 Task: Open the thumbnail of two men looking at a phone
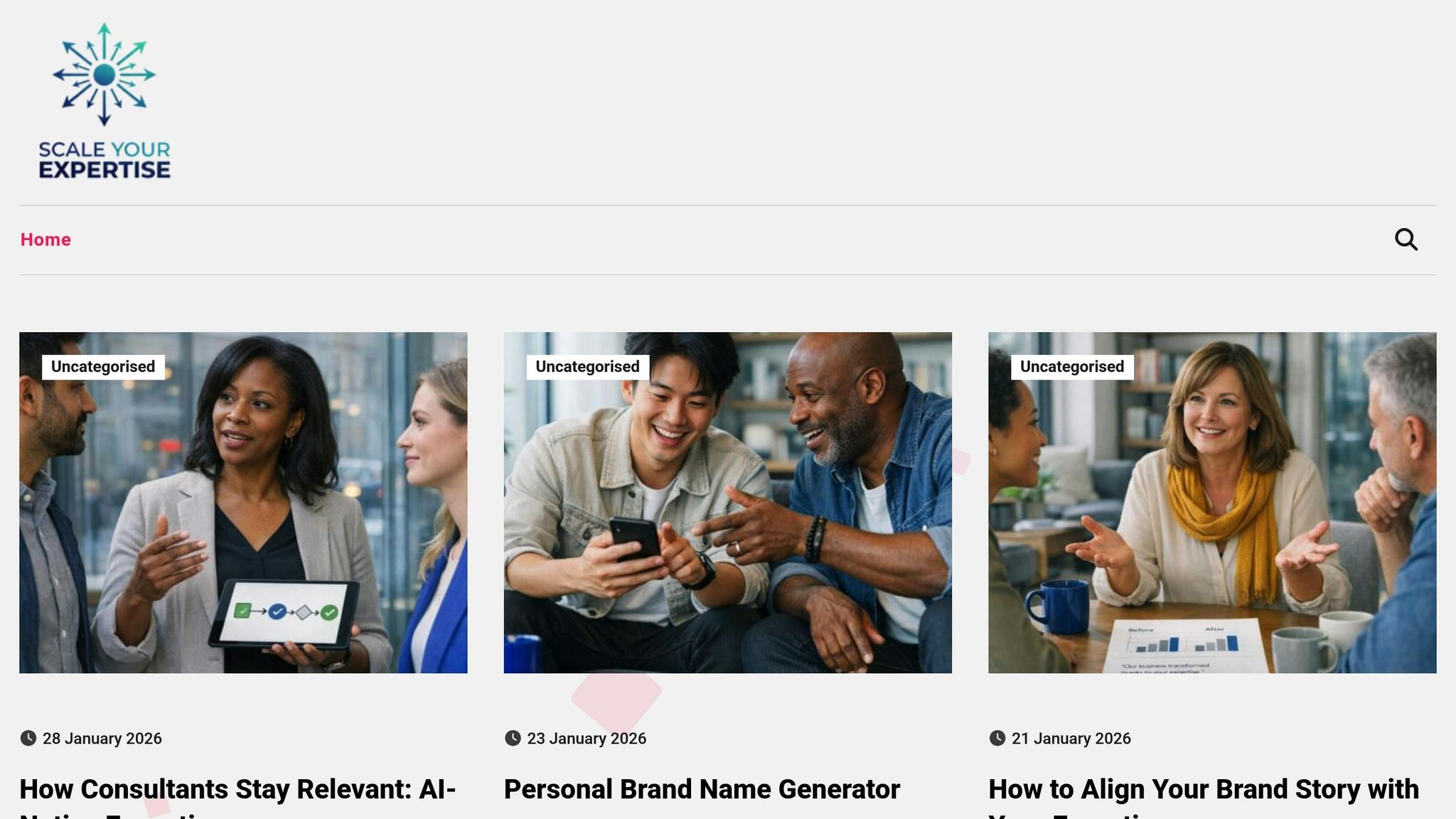click(728, 503)
